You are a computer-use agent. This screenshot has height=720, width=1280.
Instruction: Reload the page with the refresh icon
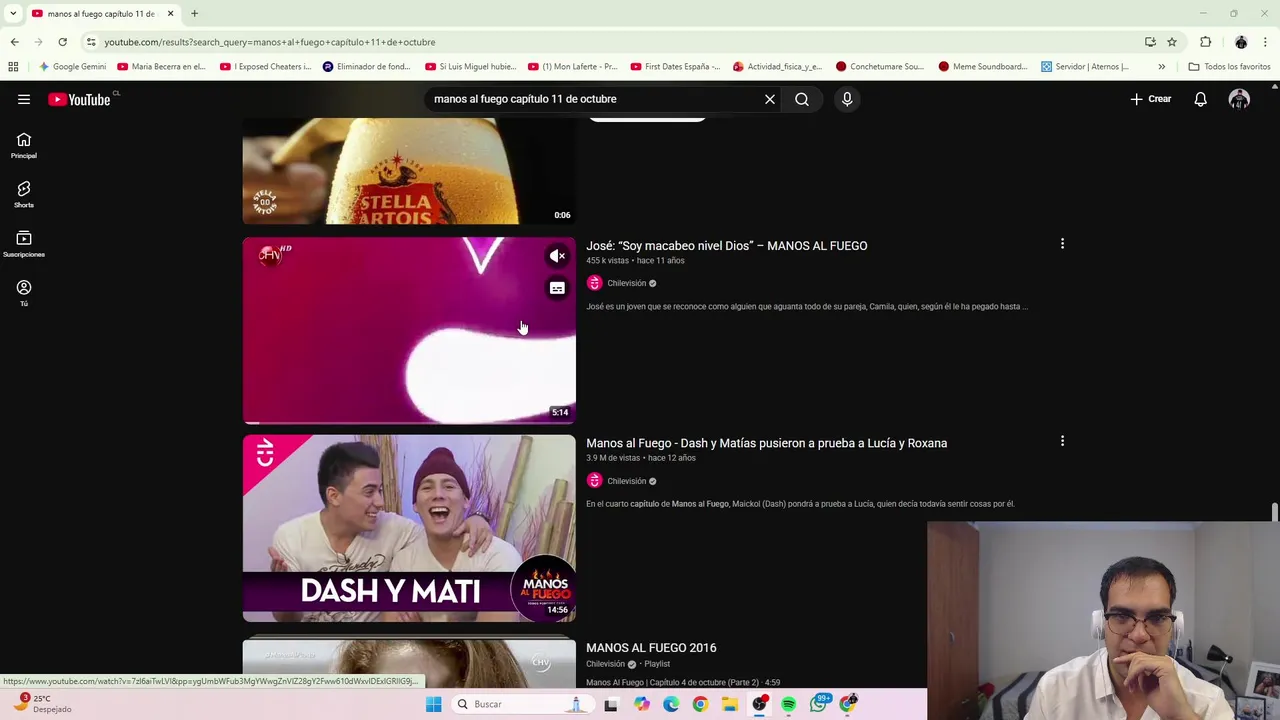[62, 42]
